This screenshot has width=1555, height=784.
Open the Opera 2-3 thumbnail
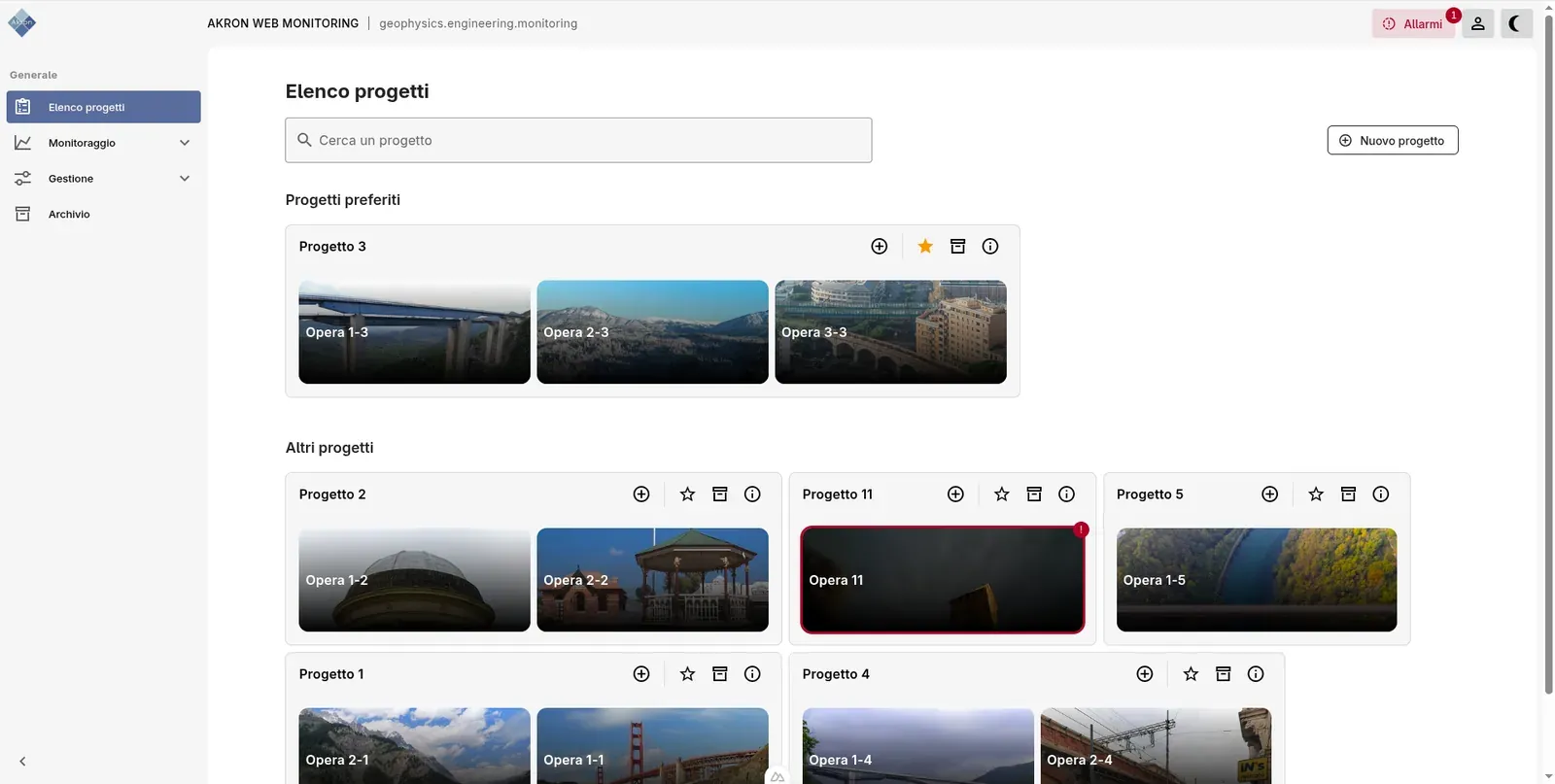point(653,332)
